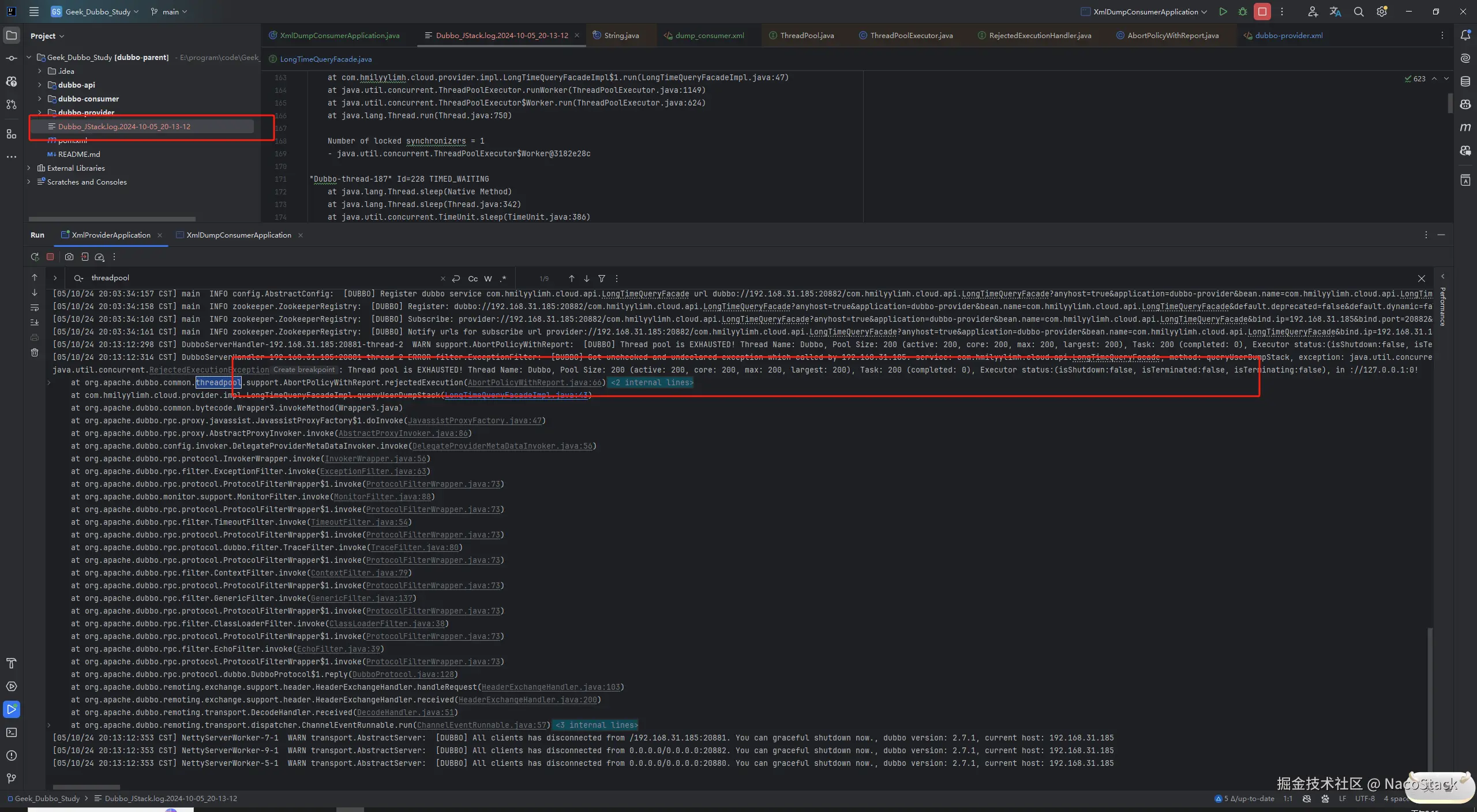The width and height of the screenshot is (1477, 812).
Task: Open the Notifications bell
Action: (x=1465, y=35)
